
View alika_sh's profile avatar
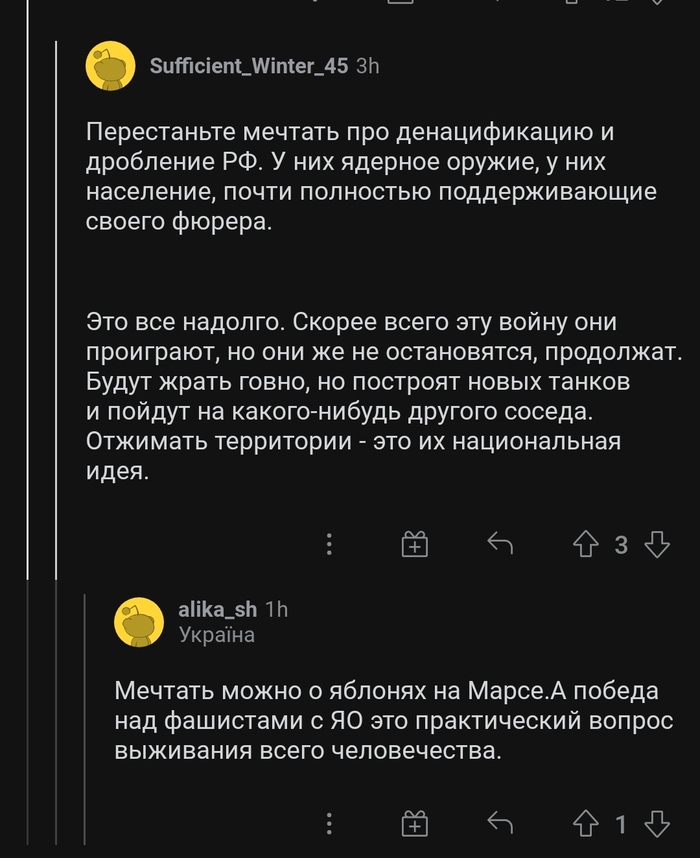[x=139, y=621]
